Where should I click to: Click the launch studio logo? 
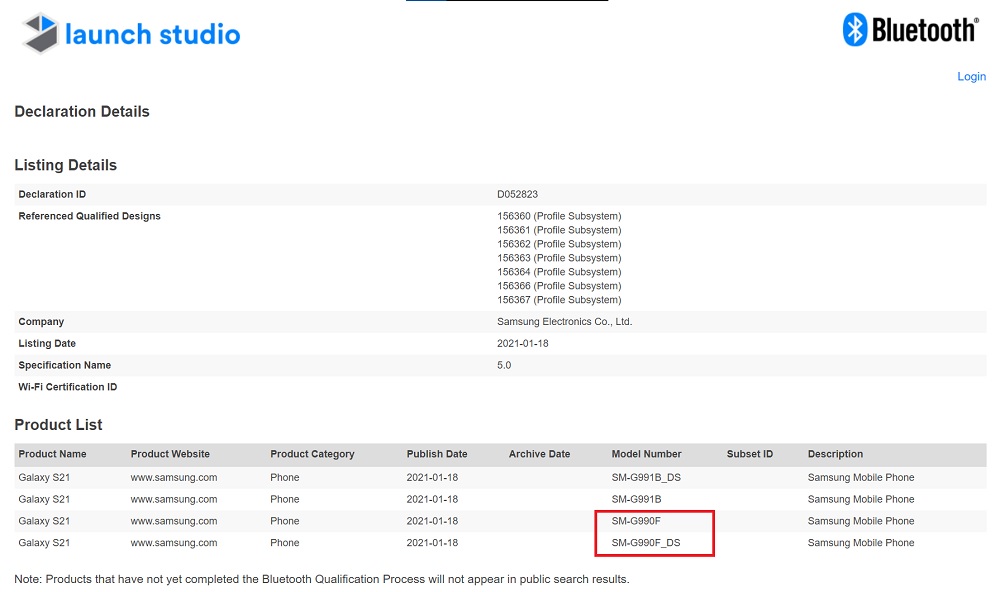(x=131, y=33)
